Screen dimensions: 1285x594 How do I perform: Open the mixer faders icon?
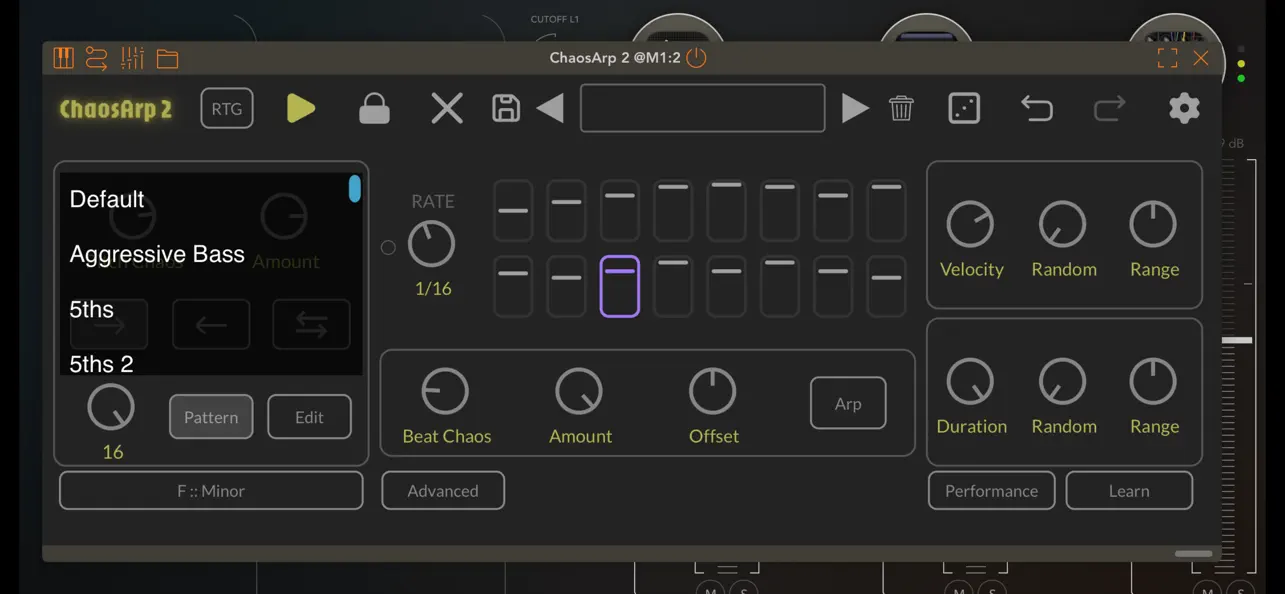click(x=132, y=58)
